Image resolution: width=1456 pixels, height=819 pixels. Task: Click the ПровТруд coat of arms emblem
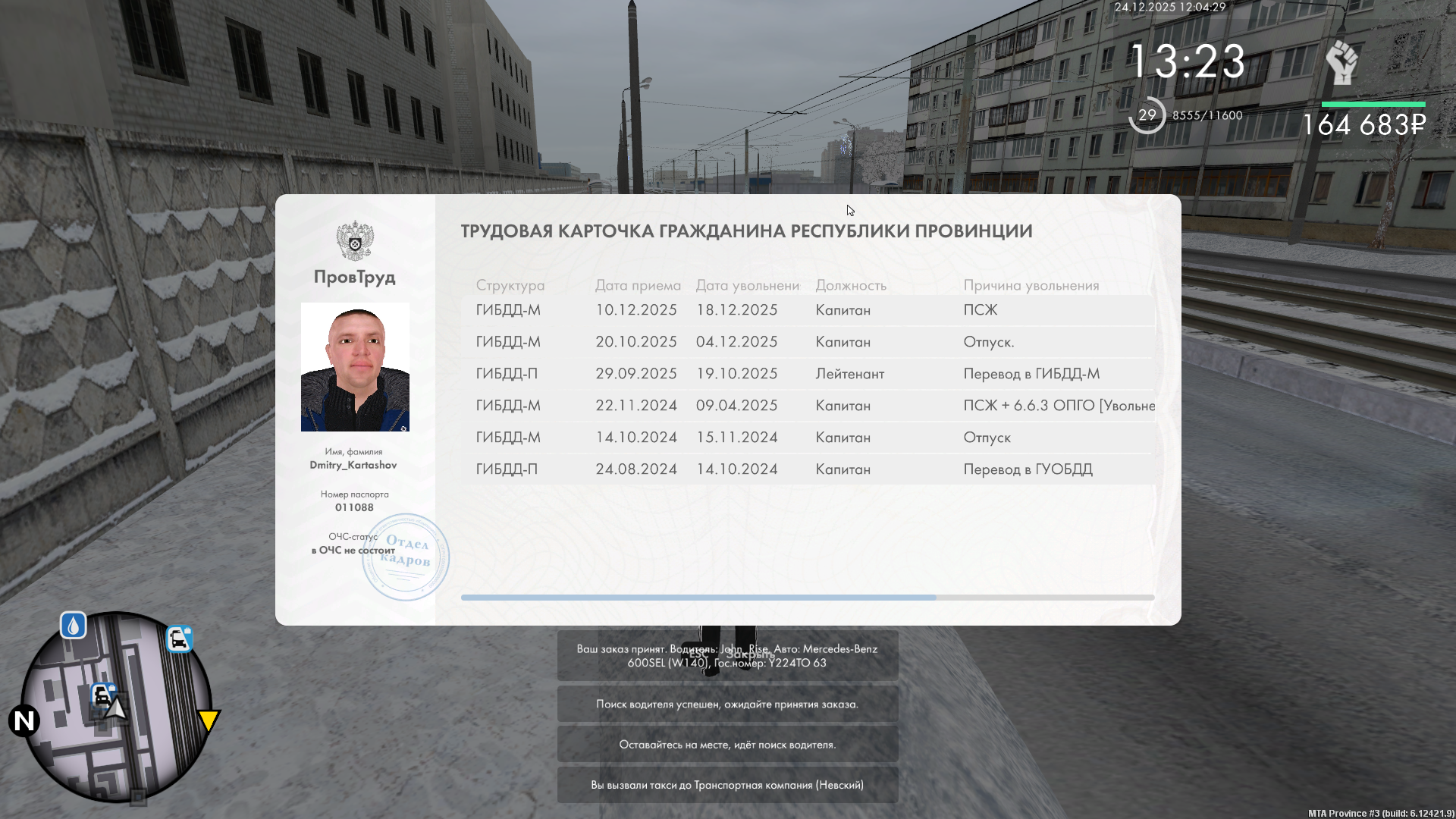355,241
